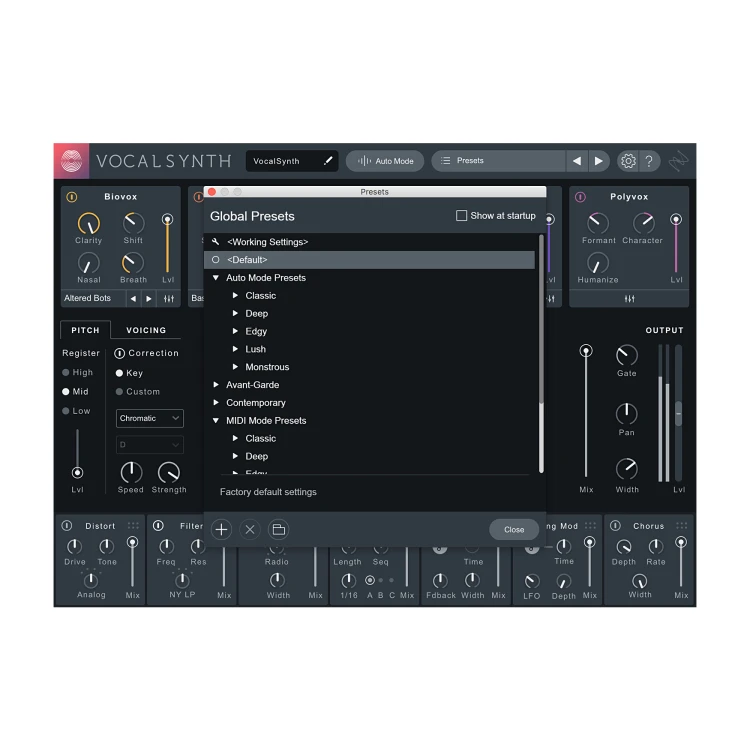The image size is (750, 750).
Task: Click the Output Gate knob
Action: click(x=627, y=355)
